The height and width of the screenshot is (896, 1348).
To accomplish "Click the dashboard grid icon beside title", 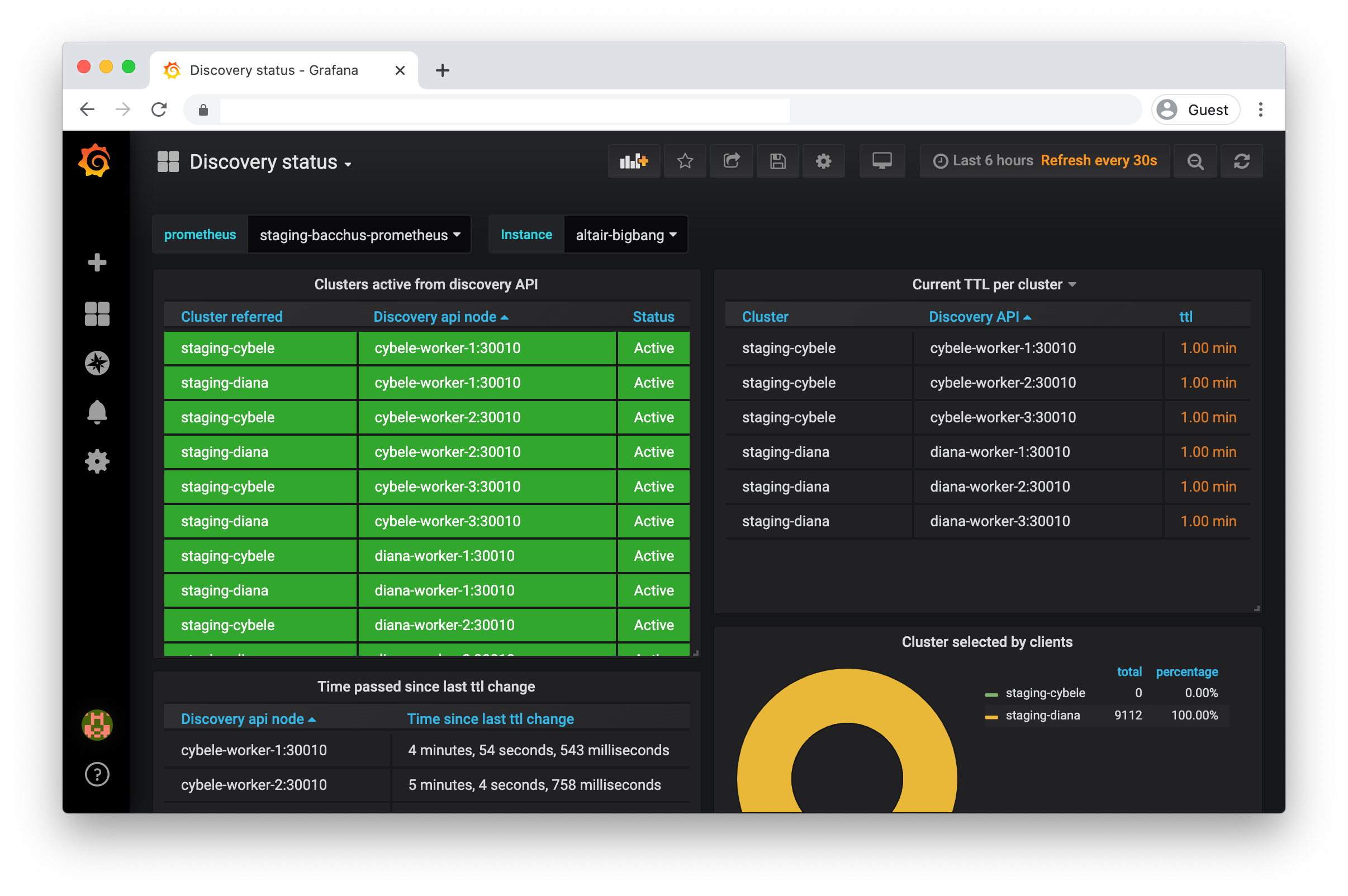I will click(168, 161).
